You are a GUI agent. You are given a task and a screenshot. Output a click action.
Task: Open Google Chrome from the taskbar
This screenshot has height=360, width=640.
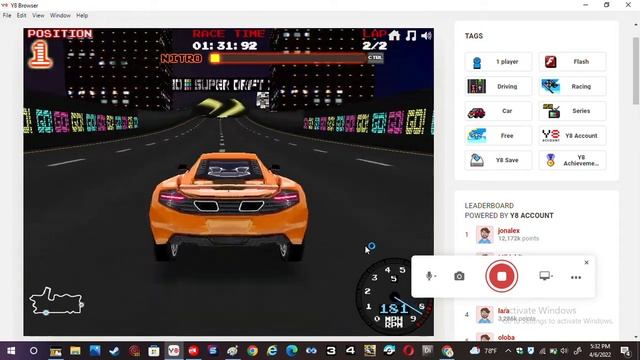(x=252, y=351)
